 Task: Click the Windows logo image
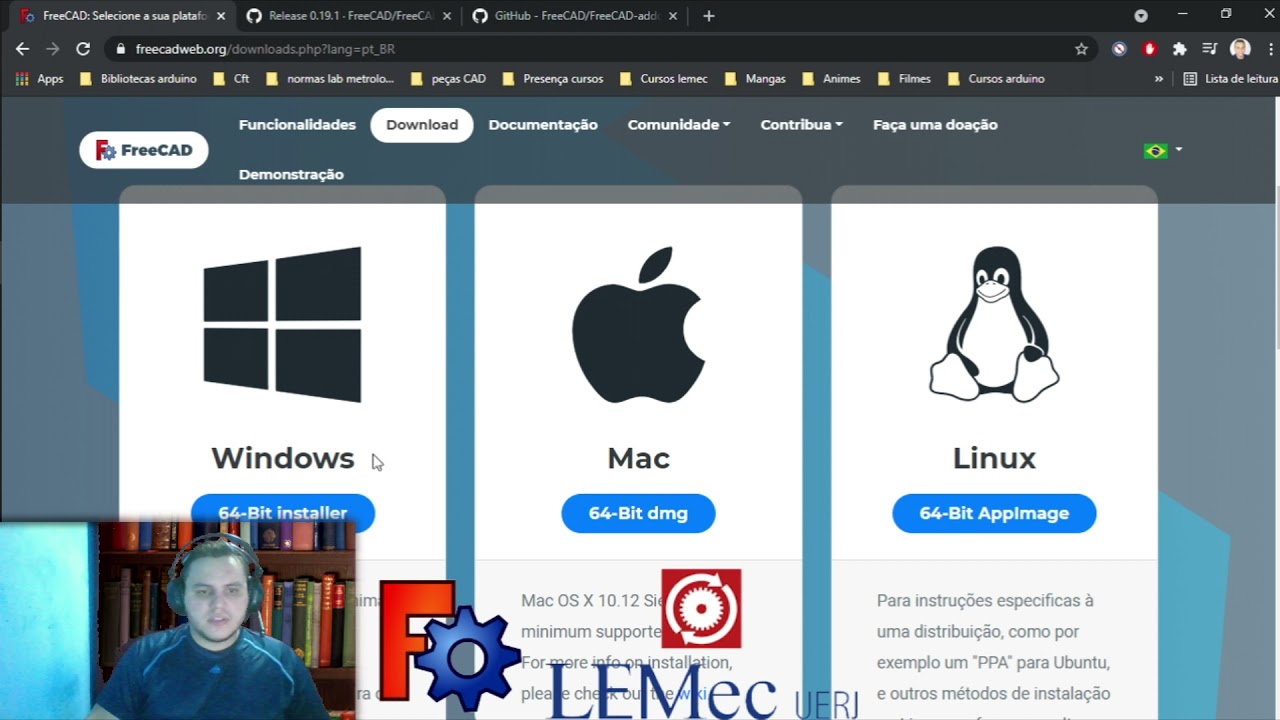click(282, 325)
